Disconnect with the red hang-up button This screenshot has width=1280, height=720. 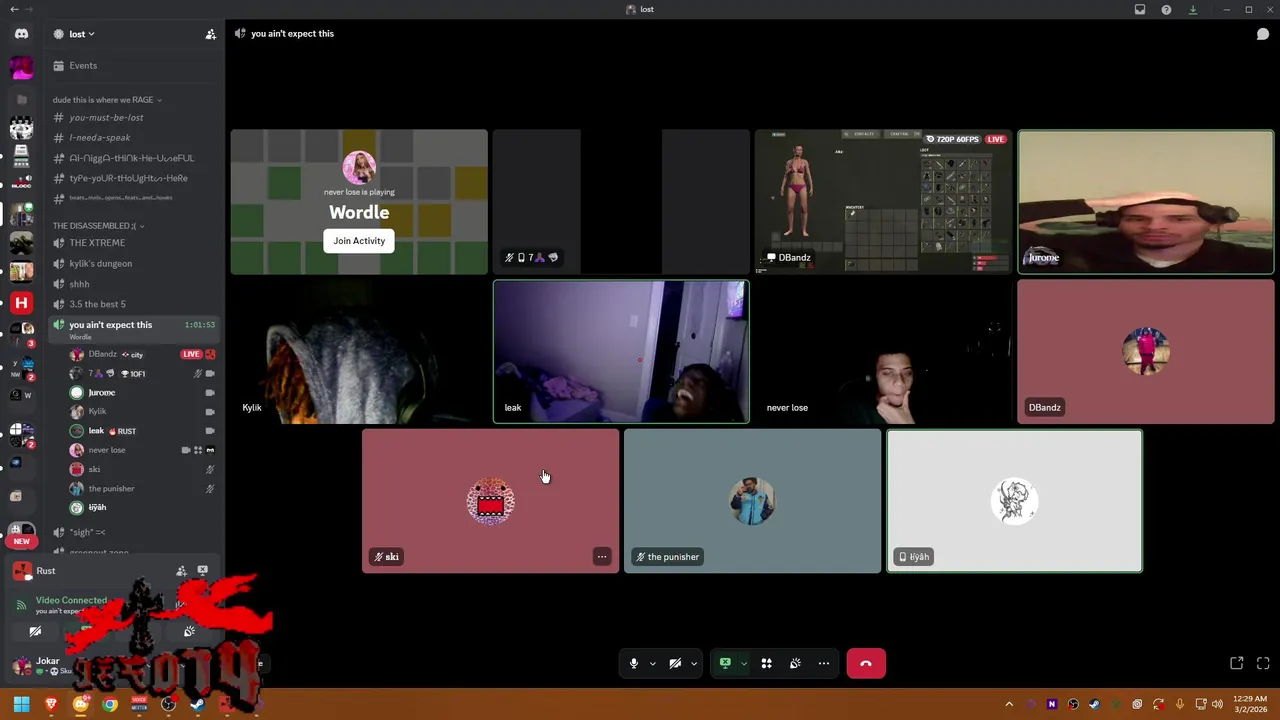pos(866,663)
